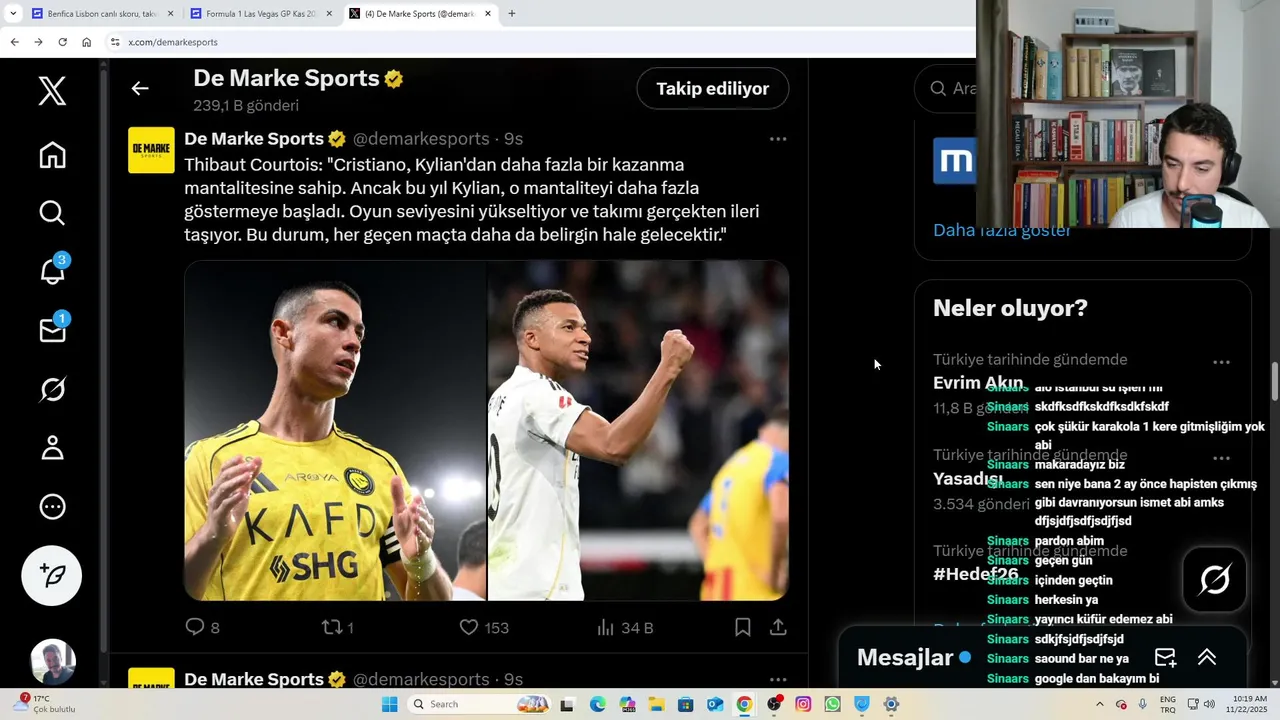Close the Benfica Lisbon tab

pos(170,14)
